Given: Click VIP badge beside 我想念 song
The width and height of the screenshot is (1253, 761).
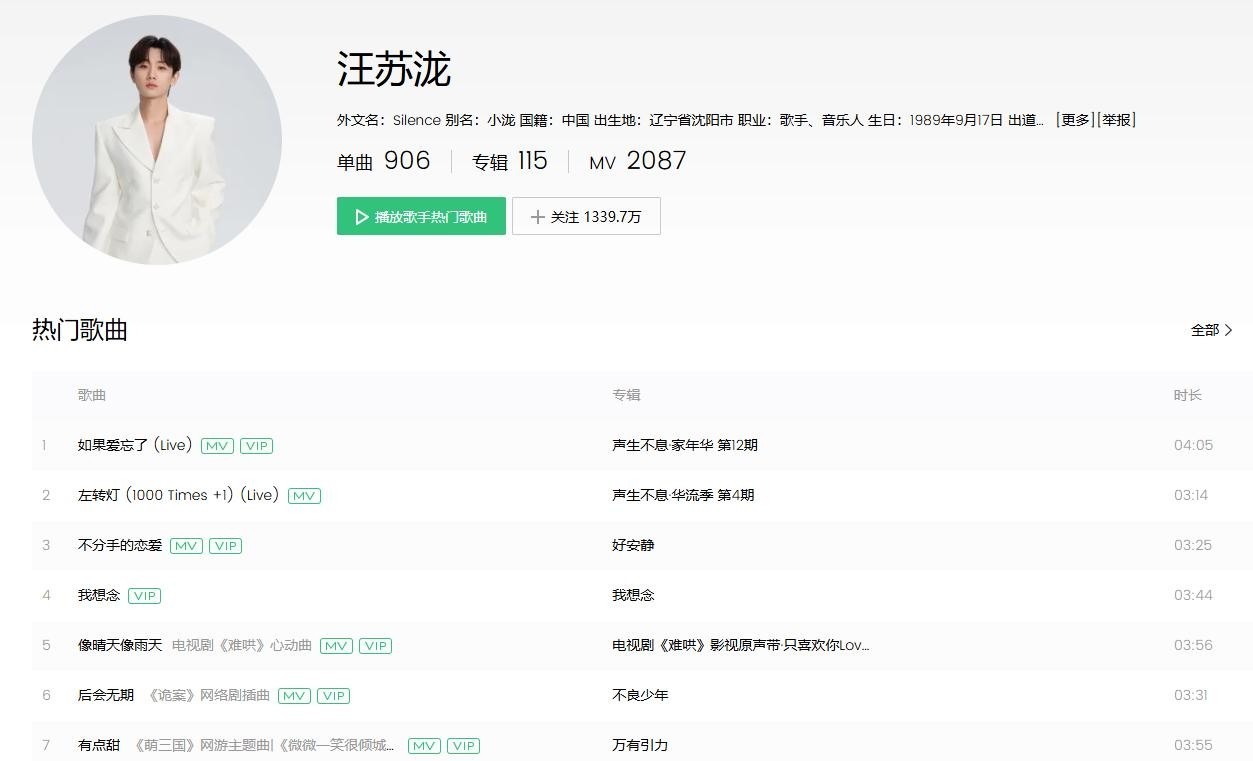Looking at the screenshot, I should coord(144,596).
